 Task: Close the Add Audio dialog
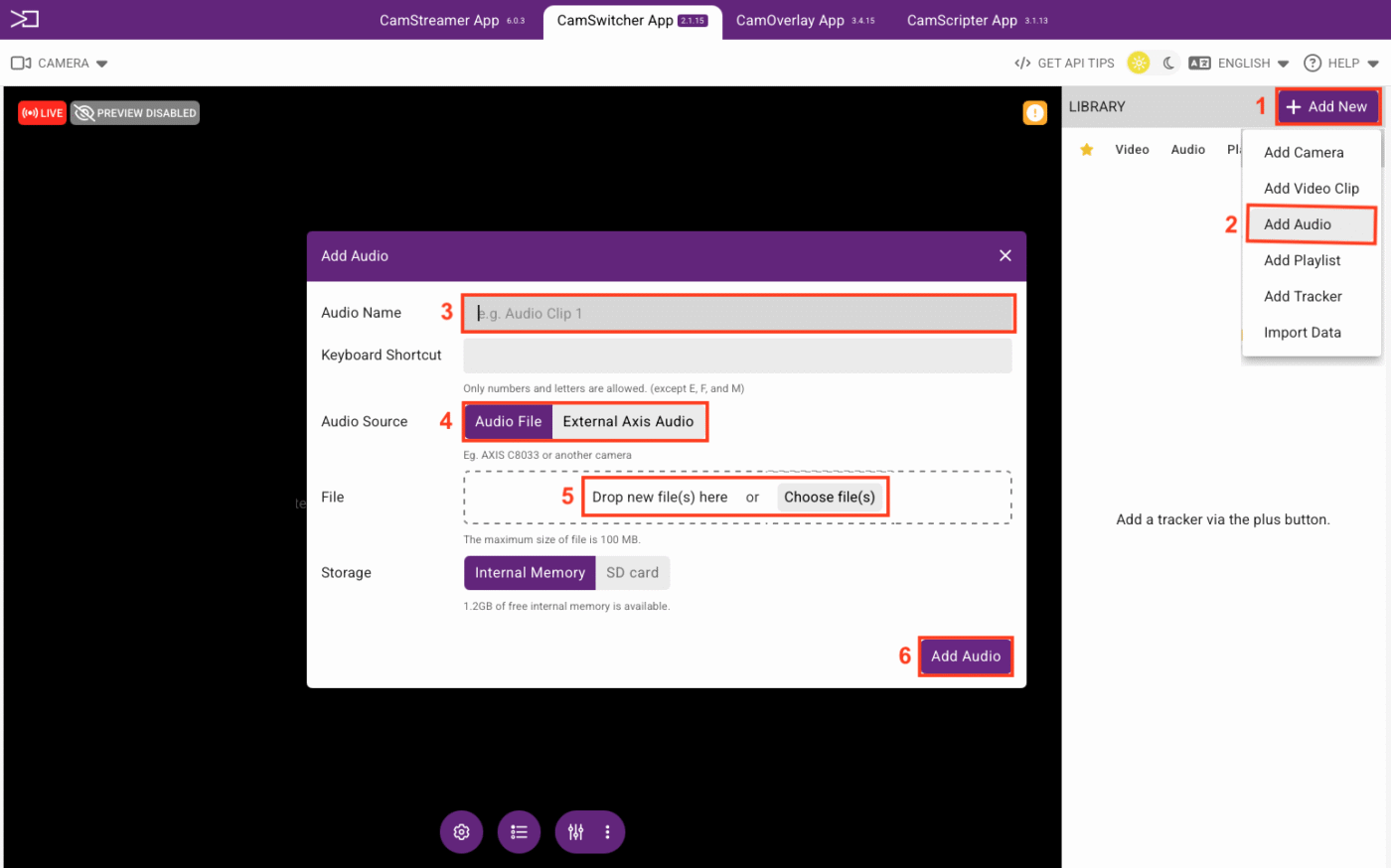point(1005,256)
